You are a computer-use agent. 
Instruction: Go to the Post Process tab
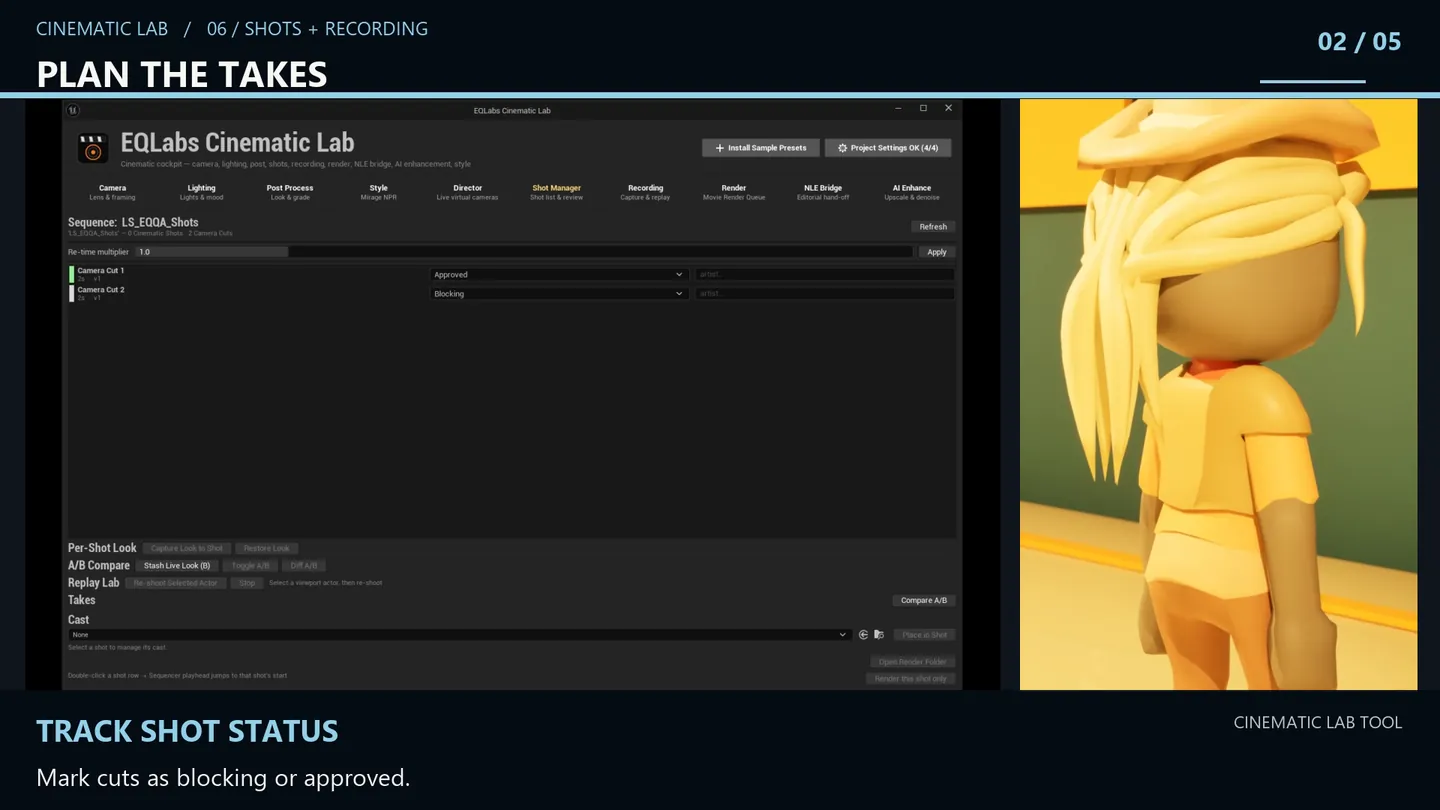[290, 192]
